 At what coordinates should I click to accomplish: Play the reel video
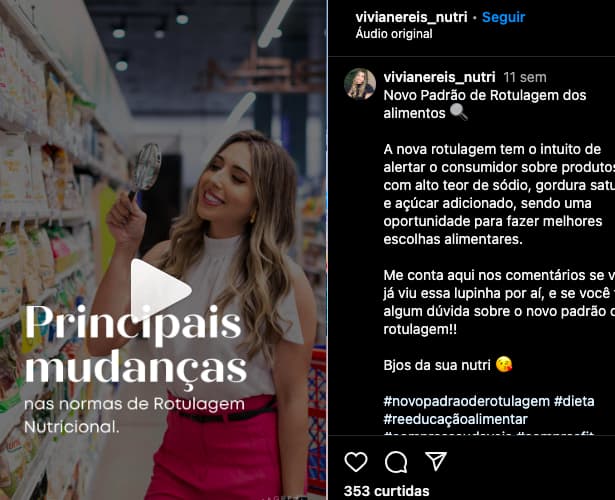[161, 291]
